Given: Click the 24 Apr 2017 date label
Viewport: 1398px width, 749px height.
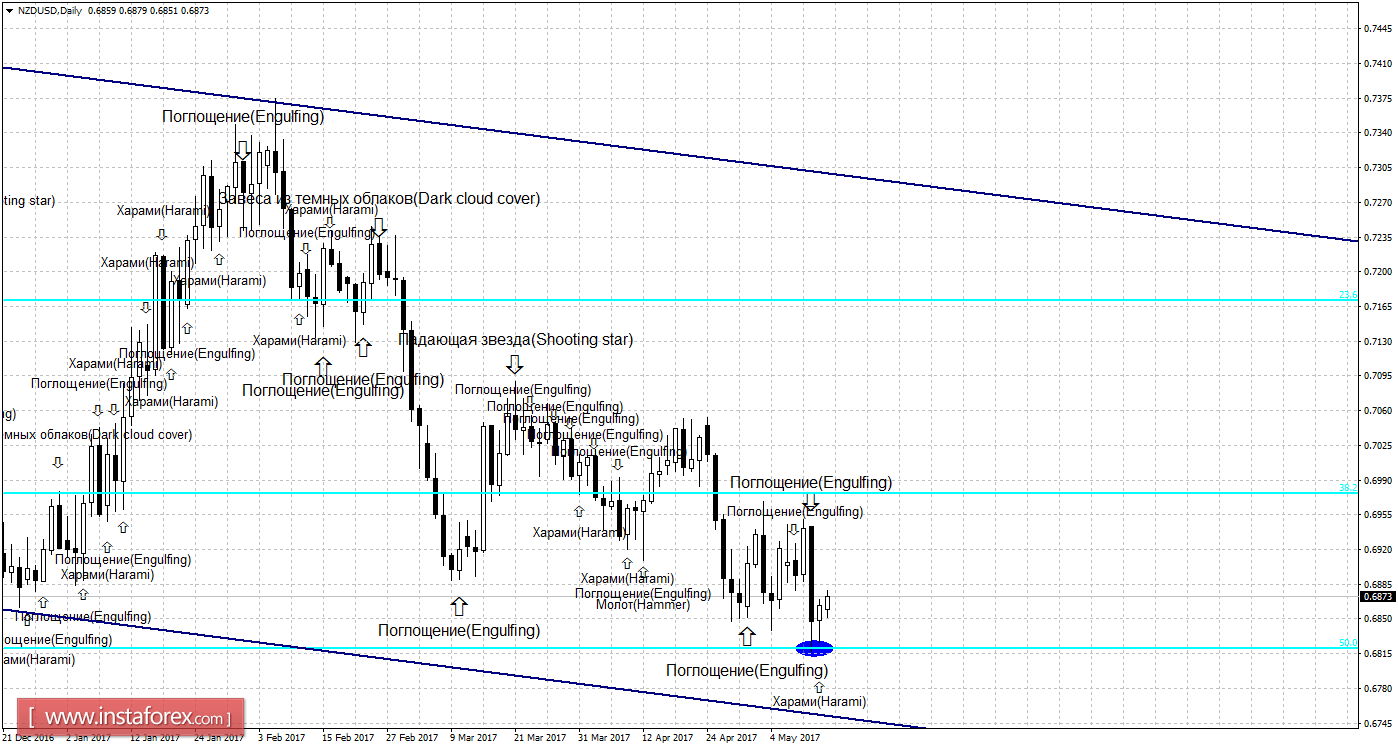Looking at the screenshot, I should (732, 738).
